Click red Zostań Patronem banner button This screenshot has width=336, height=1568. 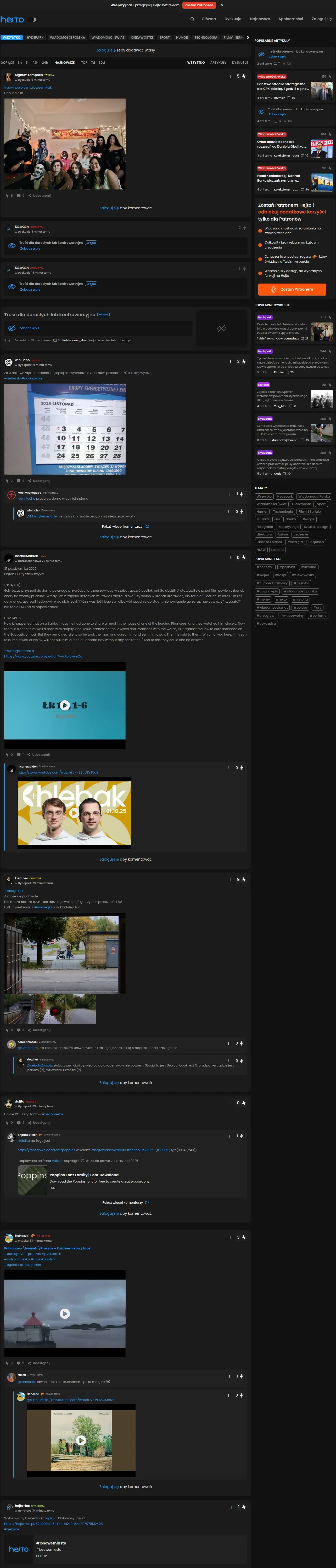pos(199,5)
